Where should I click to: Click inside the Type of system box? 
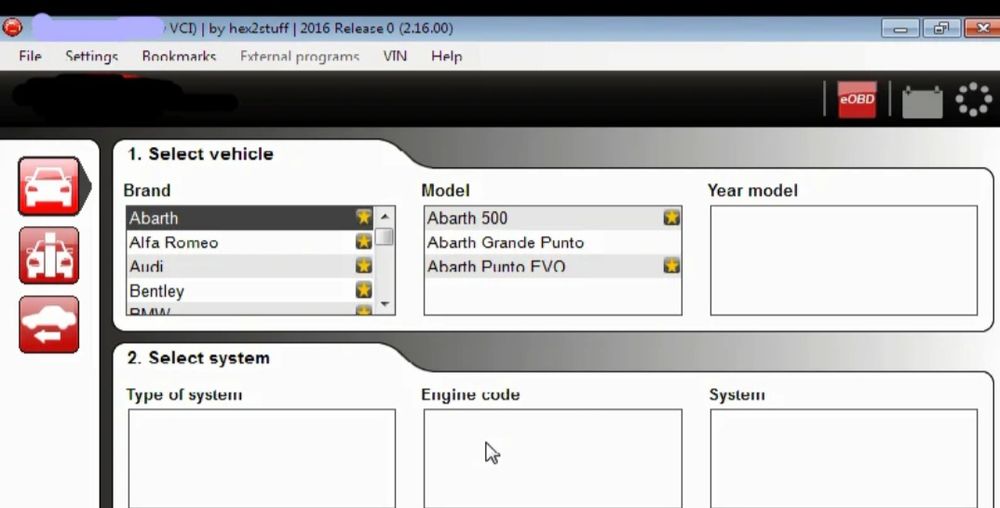tap(261, 458)
